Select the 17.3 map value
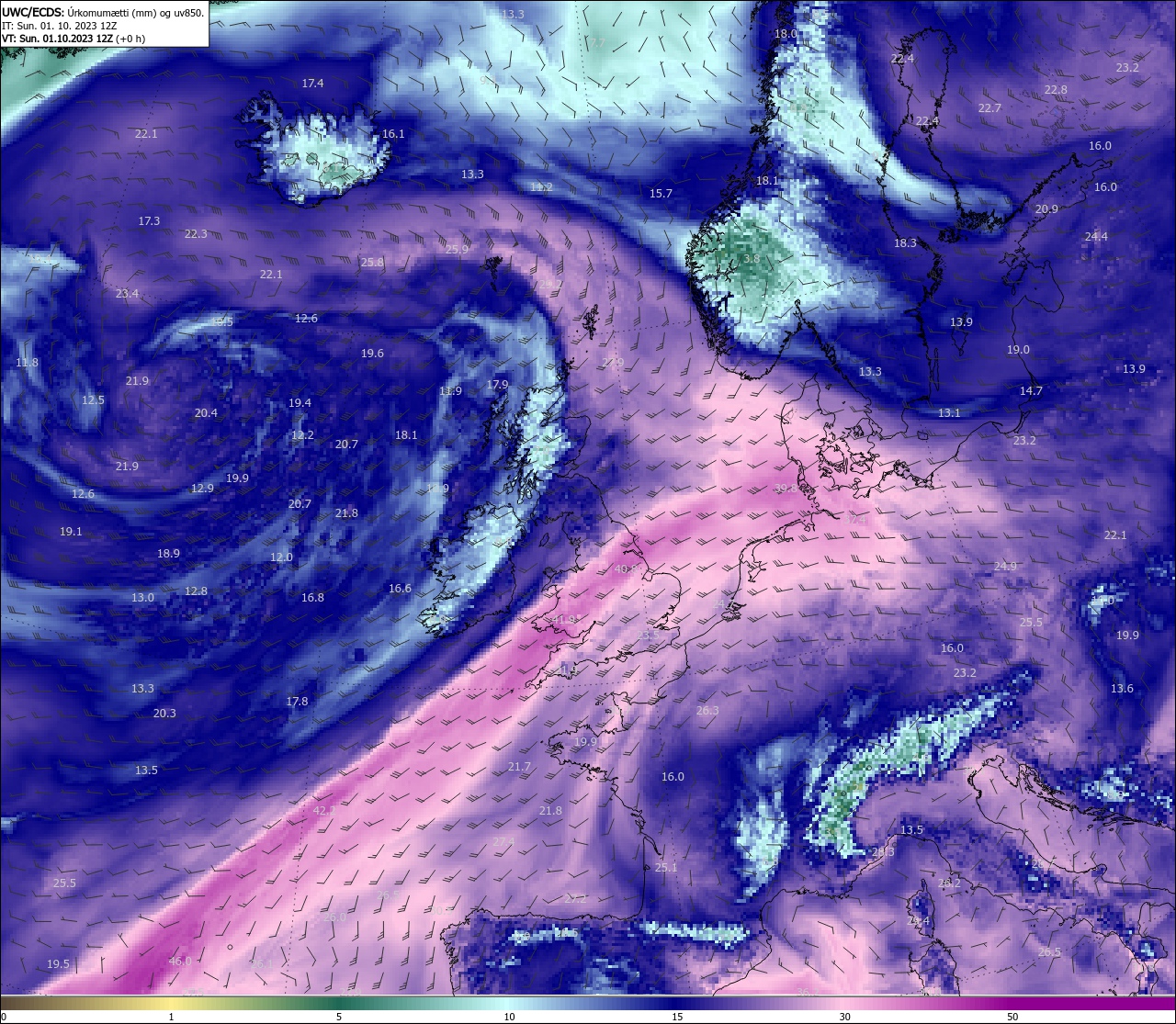The width and height of the screenshot is (1176, 1024). pyautogui.click(x=149, y=221)
